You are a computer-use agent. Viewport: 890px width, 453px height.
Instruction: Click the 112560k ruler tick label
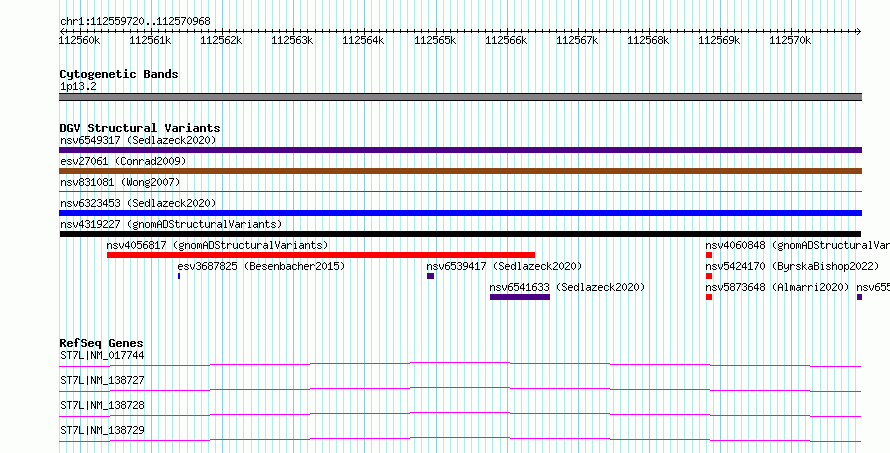(x=81, y=40)
